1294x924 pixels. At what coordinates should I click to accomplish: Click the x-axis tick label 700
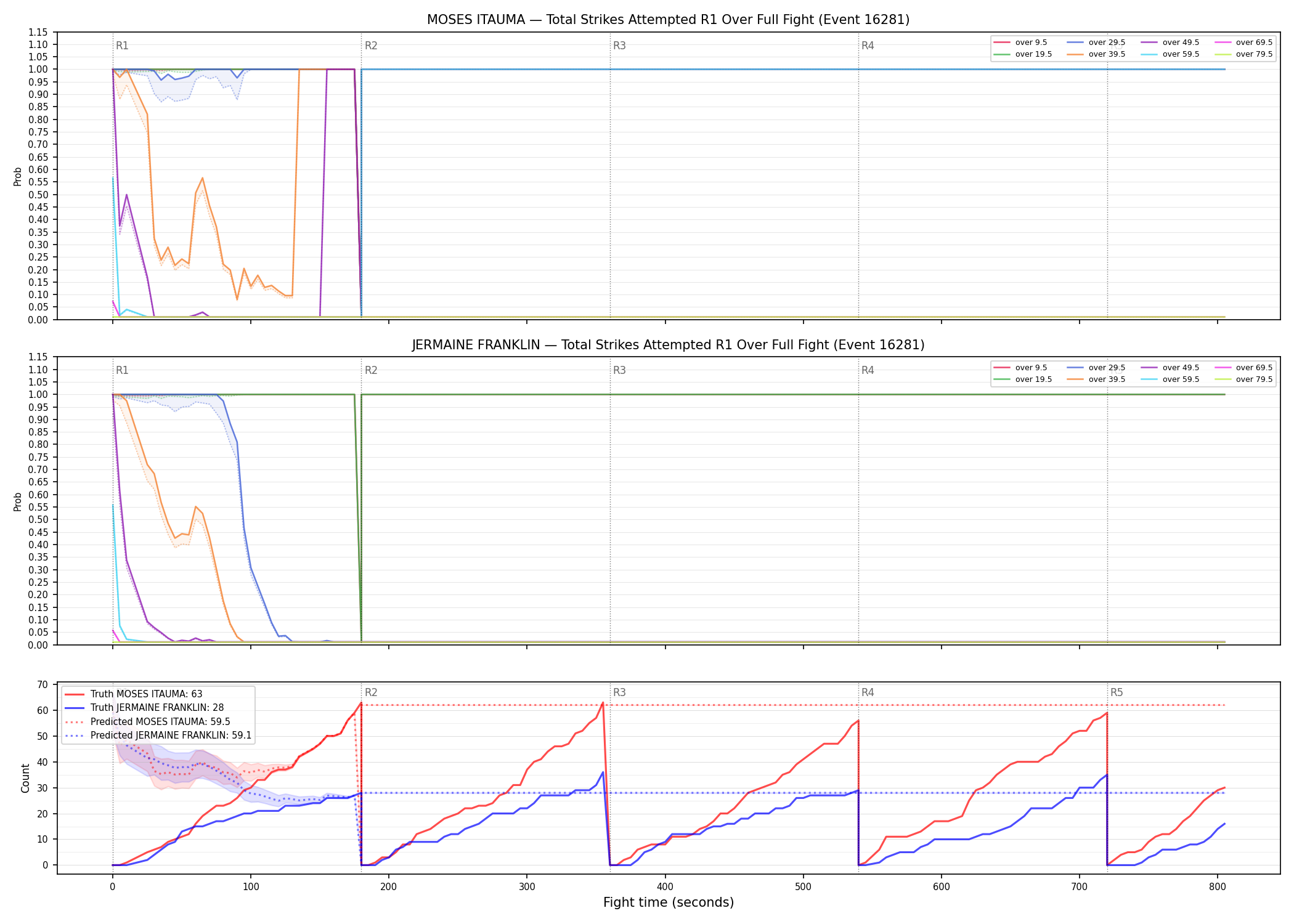[1080, 887]
